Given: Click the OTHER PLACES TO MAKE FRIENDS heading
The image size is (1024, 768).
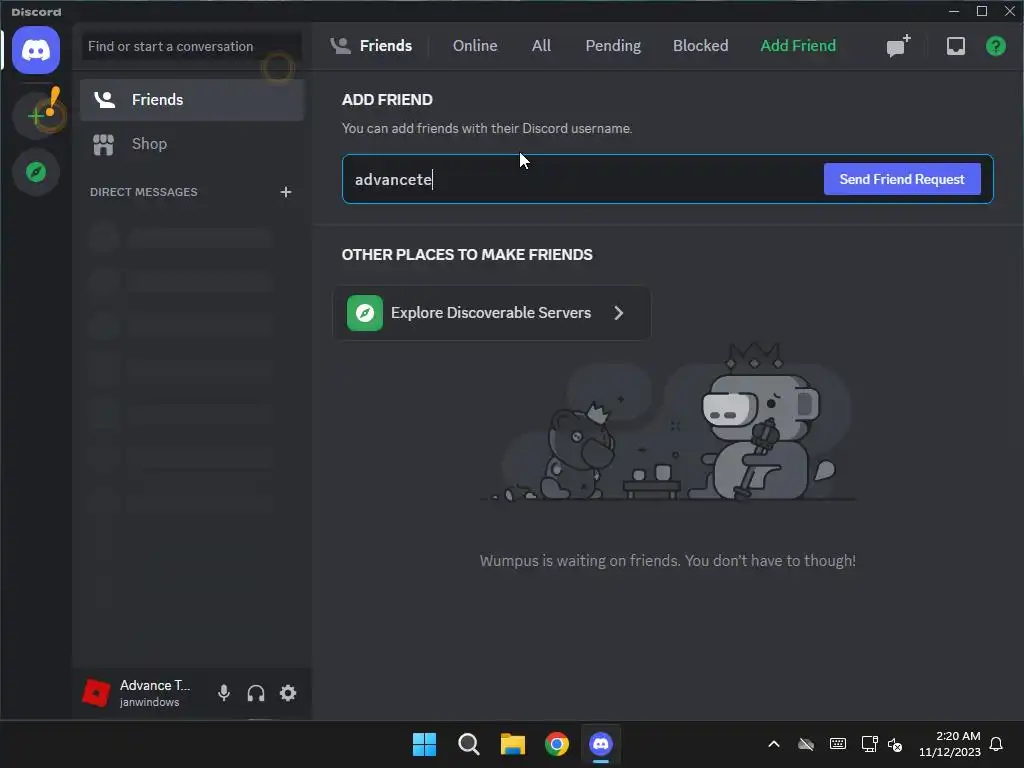Looking at the screenshot, I should pos(467,255).
